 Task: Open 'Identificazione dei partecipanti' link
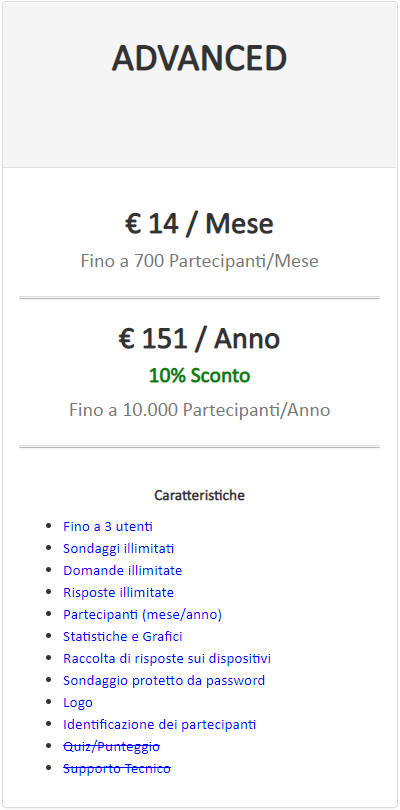pyautogui.click(x=159, y=724)
